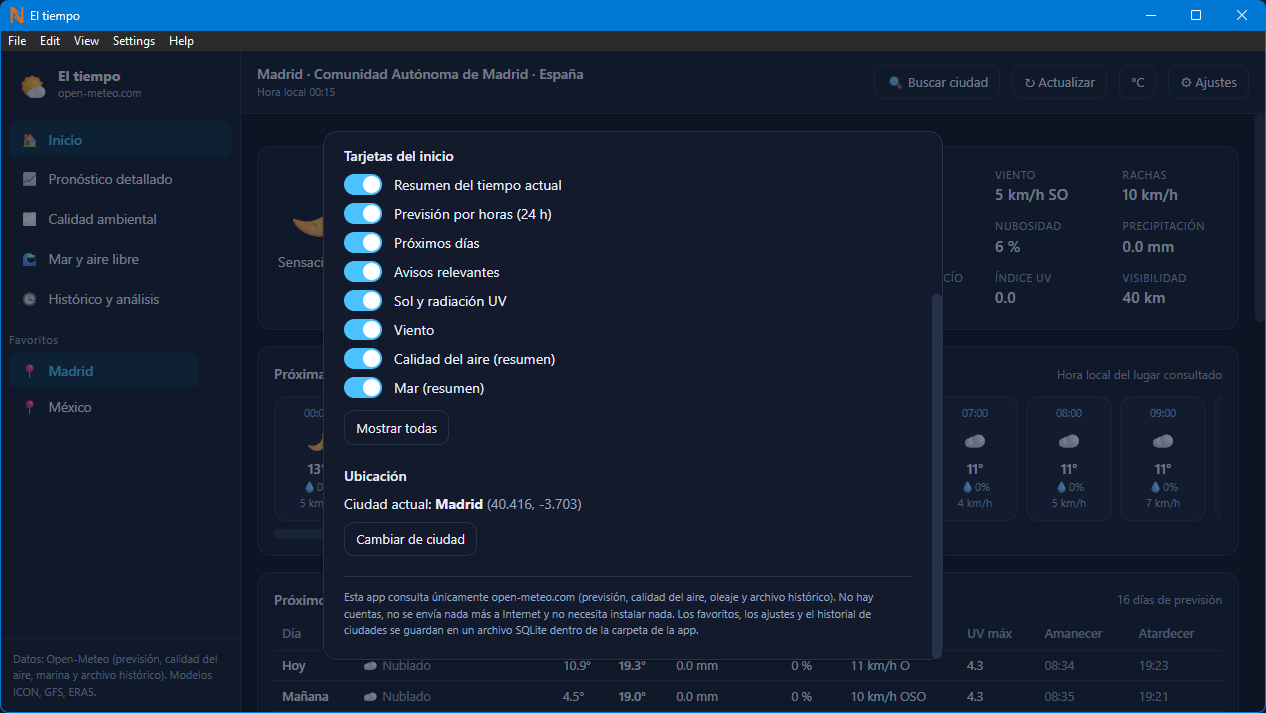Go to the Inicio section
The height and width of the screenshot is (713, 1266).
pyautogui.click(x=121, y=140)
